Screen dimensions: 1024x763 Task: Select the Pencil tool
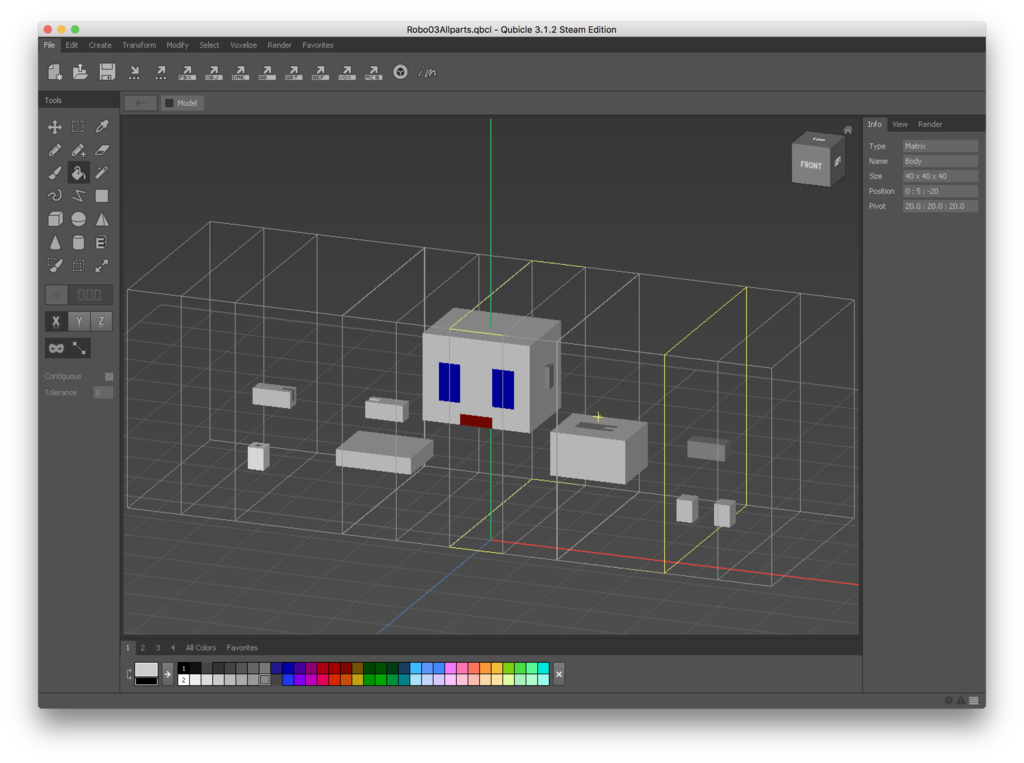tap(55, 150)
